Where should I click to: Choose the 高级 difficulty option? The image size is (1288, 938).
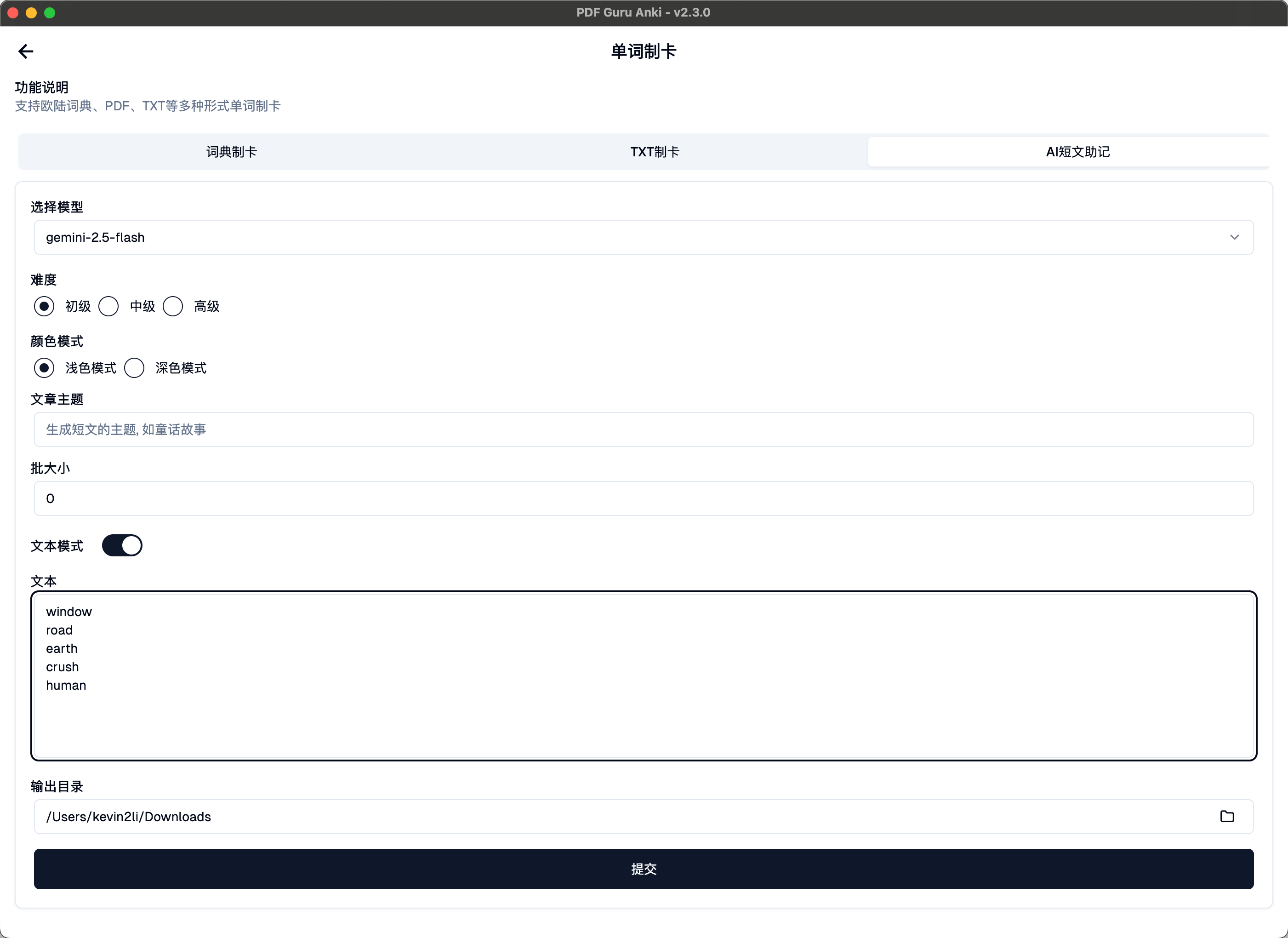point(173,306)
